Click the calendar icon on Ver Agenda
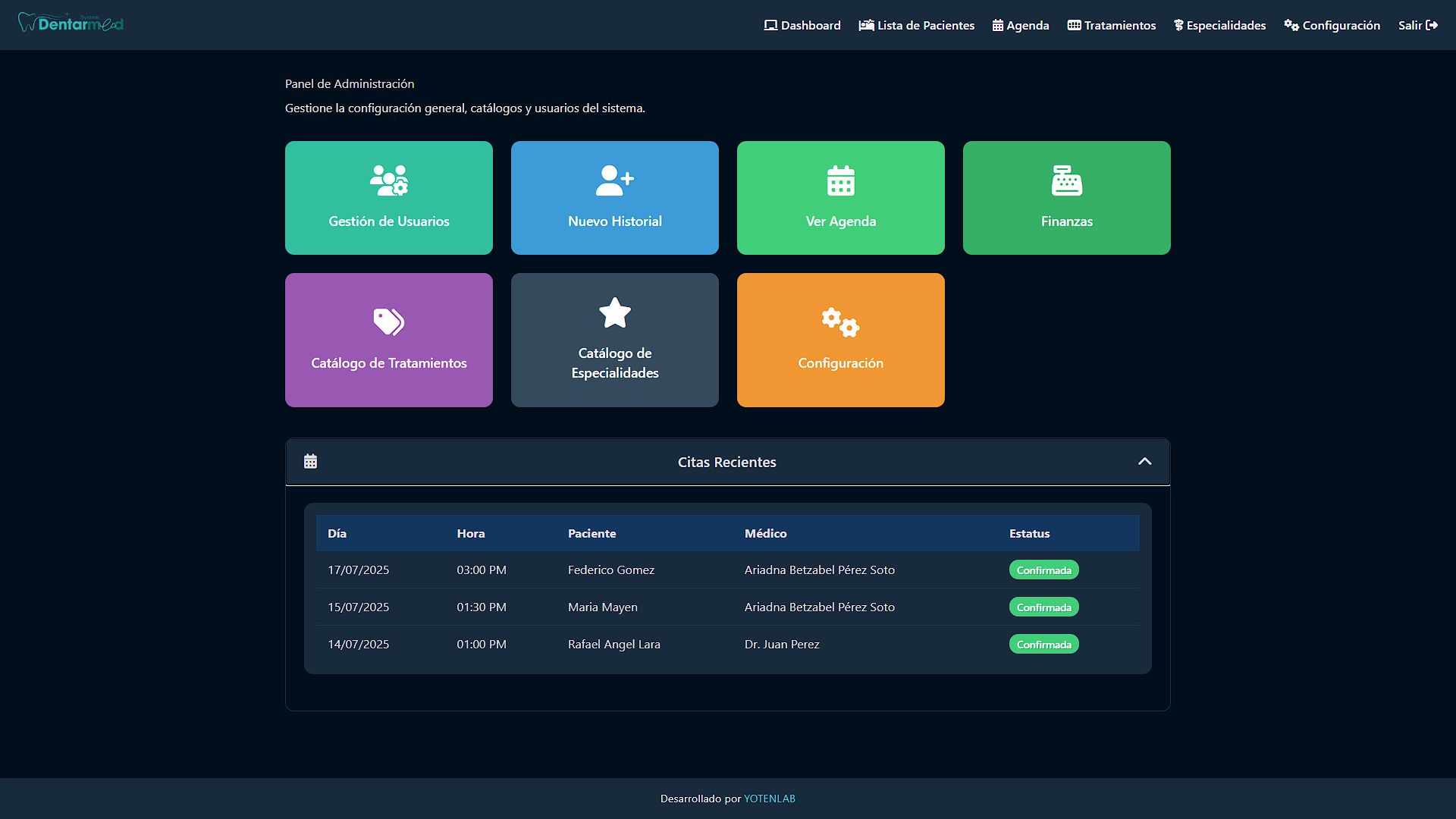Viewport: 1456px width, 819px height. pos(841,180)
